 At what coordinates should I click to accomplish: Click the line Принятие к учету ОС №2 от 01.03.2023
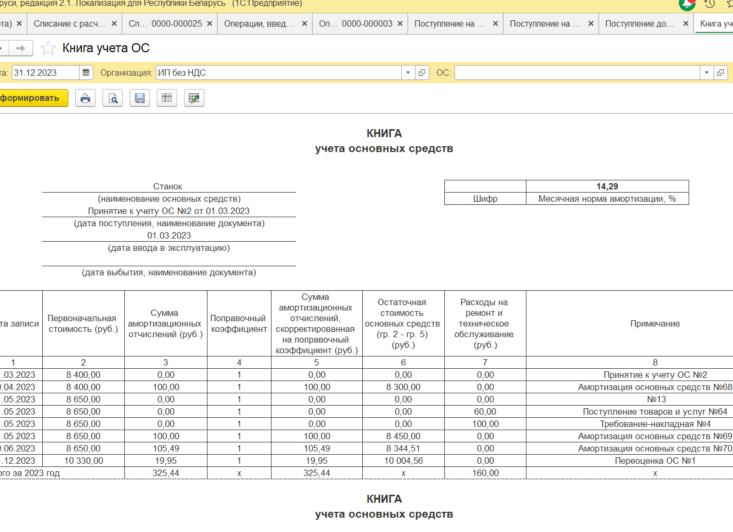point(169,211)
